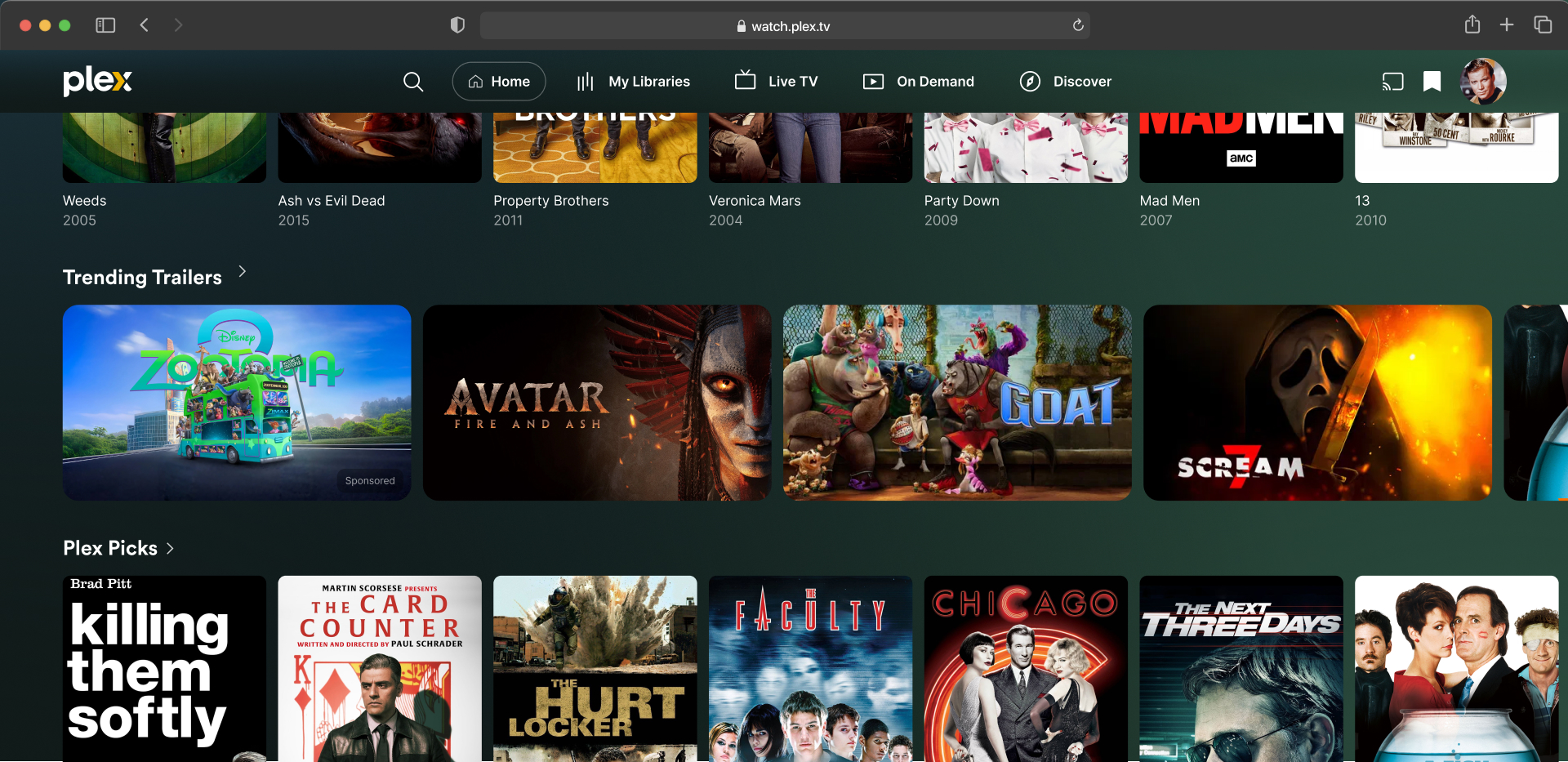Click the Safari sidebar toggle icon
1568x762 pixels.
(105, 25)
